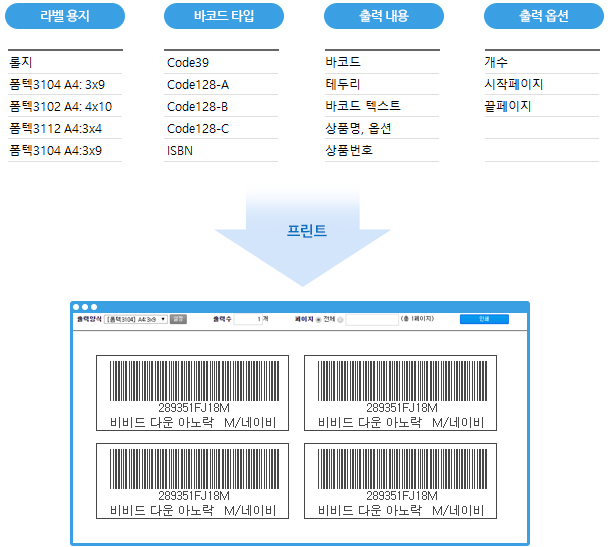Open the 출력양식 dropdown [폼텍3104] A4:3x9
The width and height of the screenshot is (608, 547).
pos(136,319)
